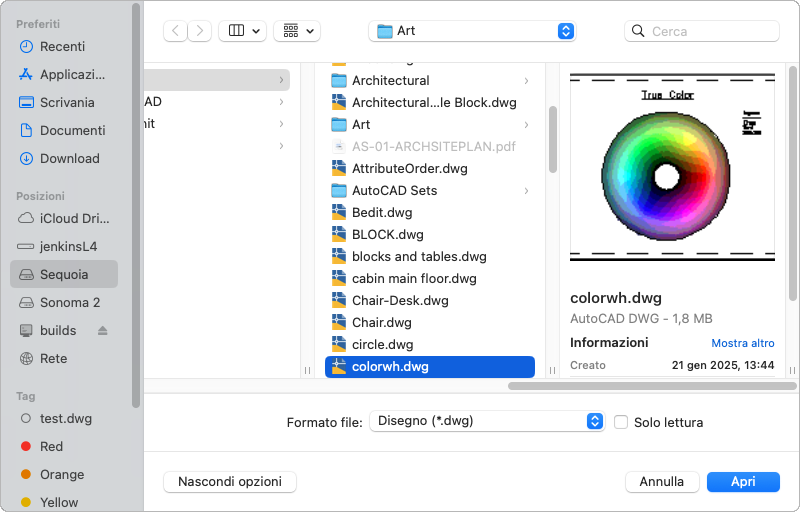Select the Red tag in sidebar

coord(51,447)
